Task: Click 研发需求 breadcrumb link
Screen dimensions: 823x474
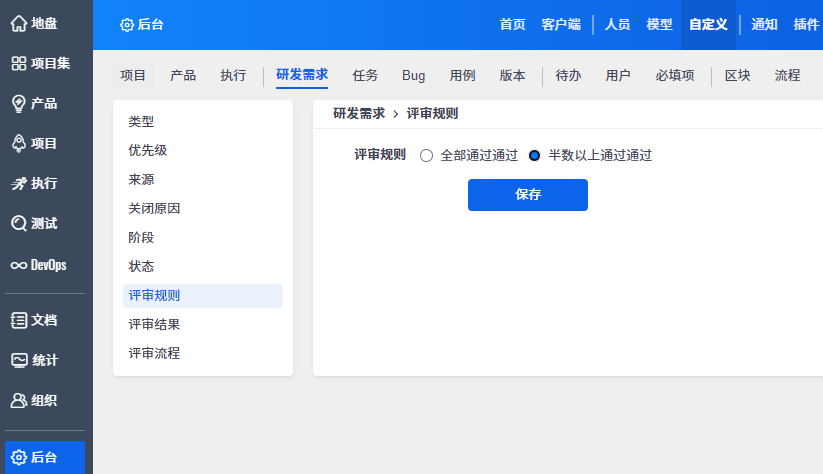Action: pos(359,114)
